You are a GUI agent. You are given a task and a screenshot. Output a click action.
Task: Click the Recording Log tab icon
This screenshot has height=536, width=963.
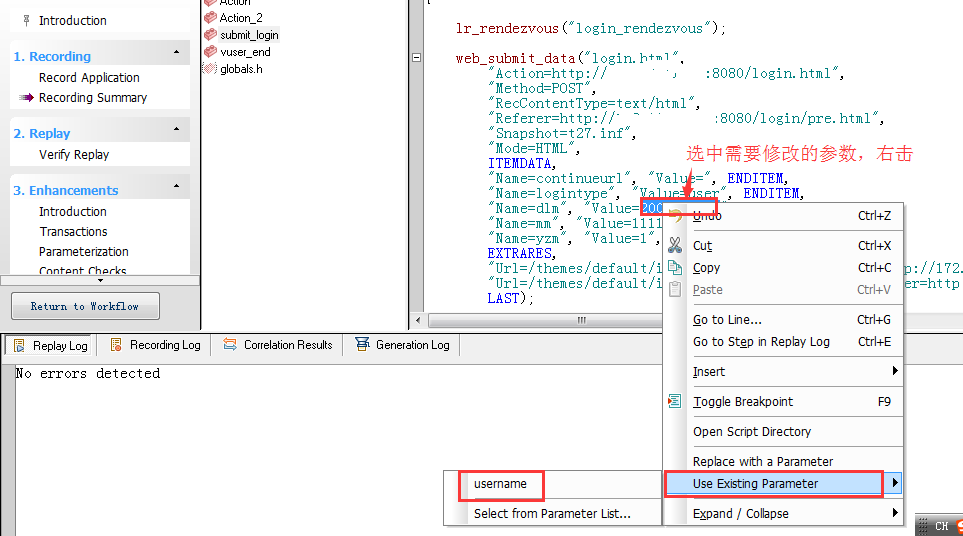click(116, 345)
